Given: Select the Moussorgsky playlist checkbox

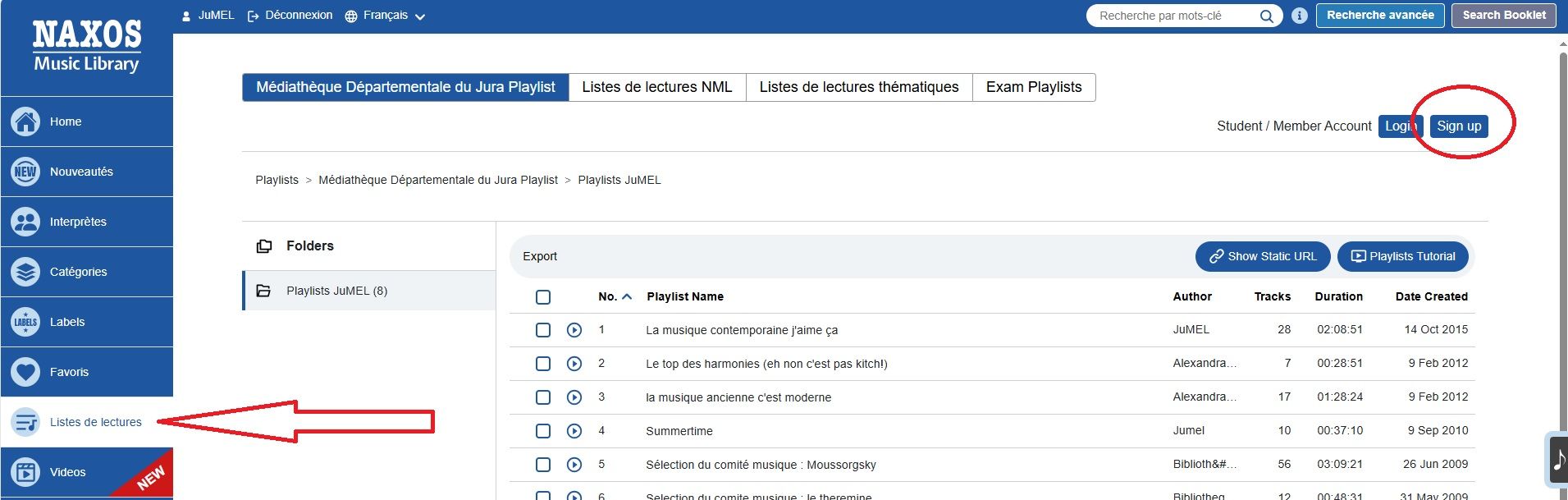Looking at the screenshot, I should click(543, 465).
